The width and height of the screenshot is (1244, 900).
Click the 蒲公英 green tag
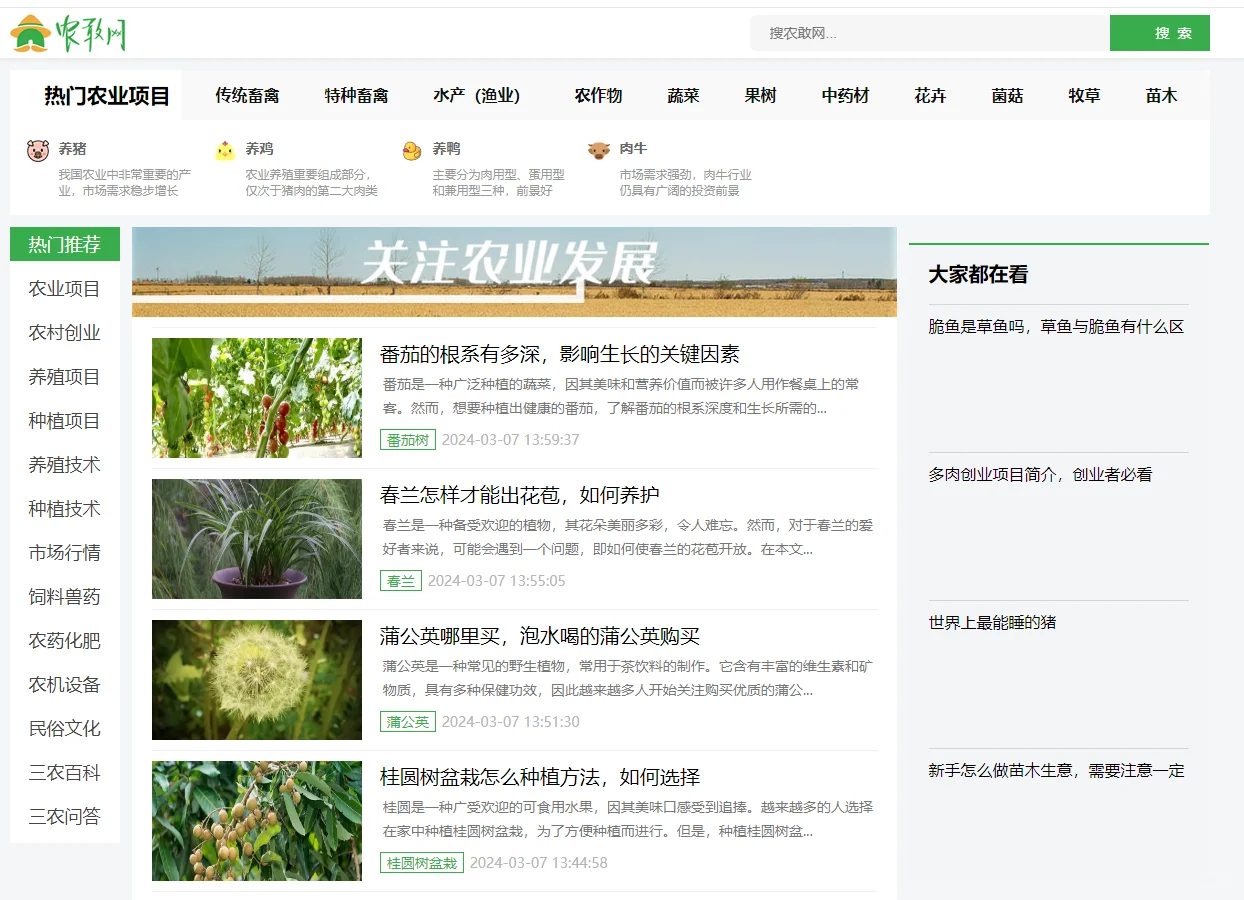(407, 721)
